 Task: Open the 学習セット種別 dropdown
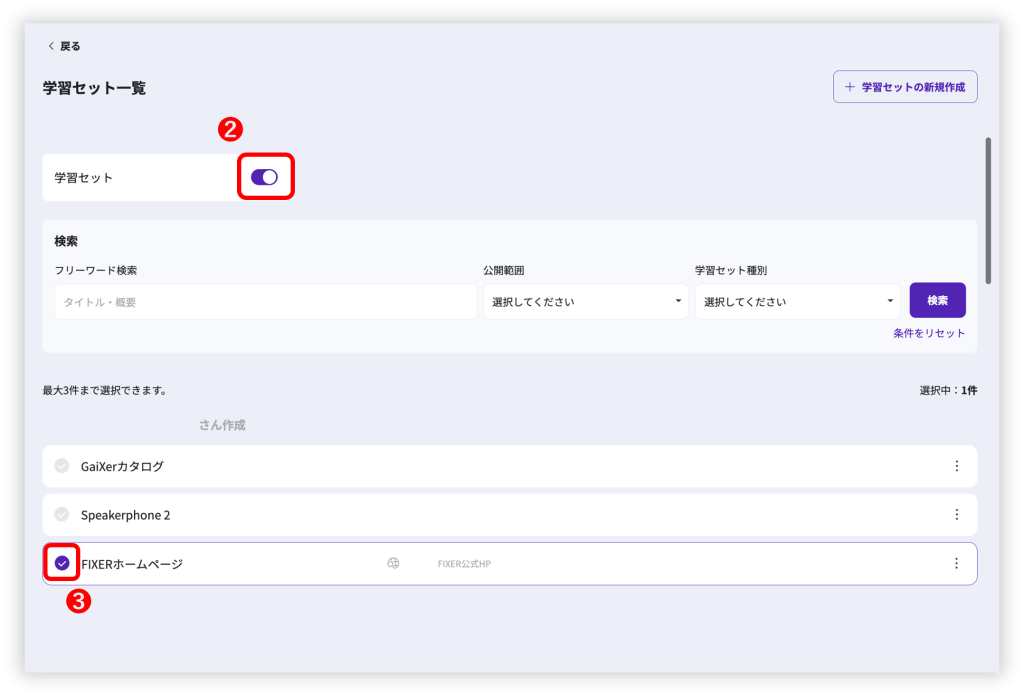click(x=797, y=302)
